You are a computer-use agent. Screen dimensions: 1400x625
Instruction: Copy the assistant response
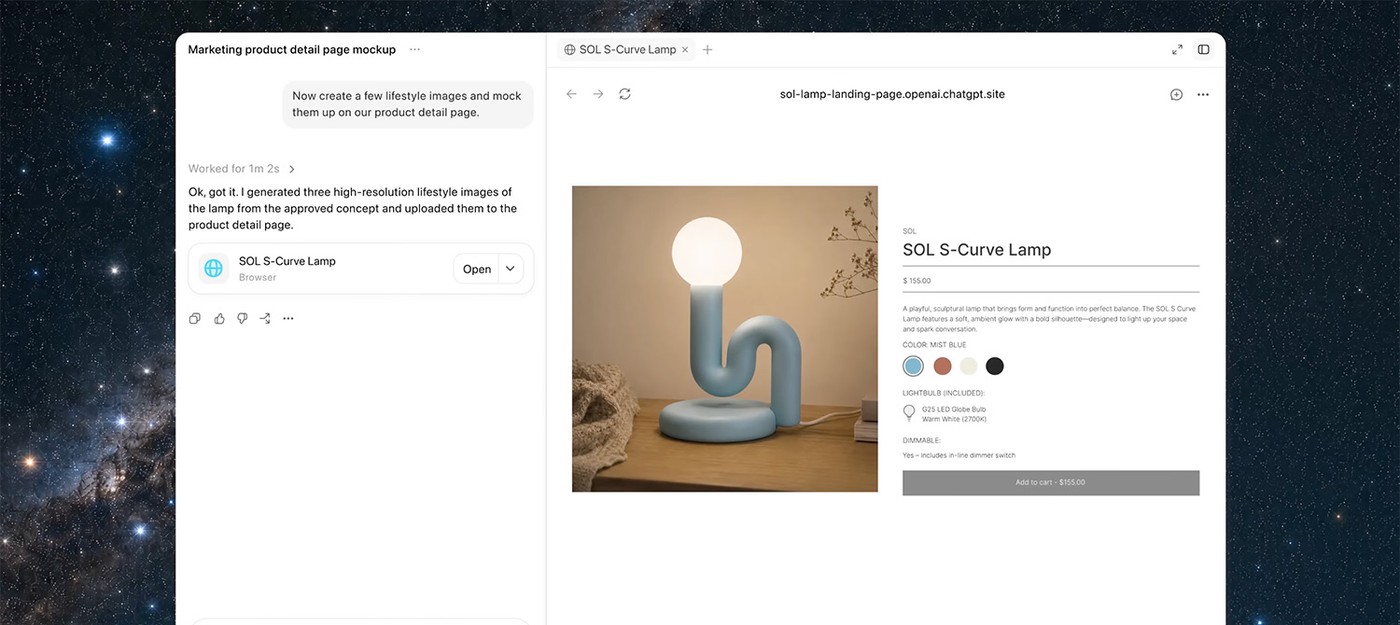(195, 319)
